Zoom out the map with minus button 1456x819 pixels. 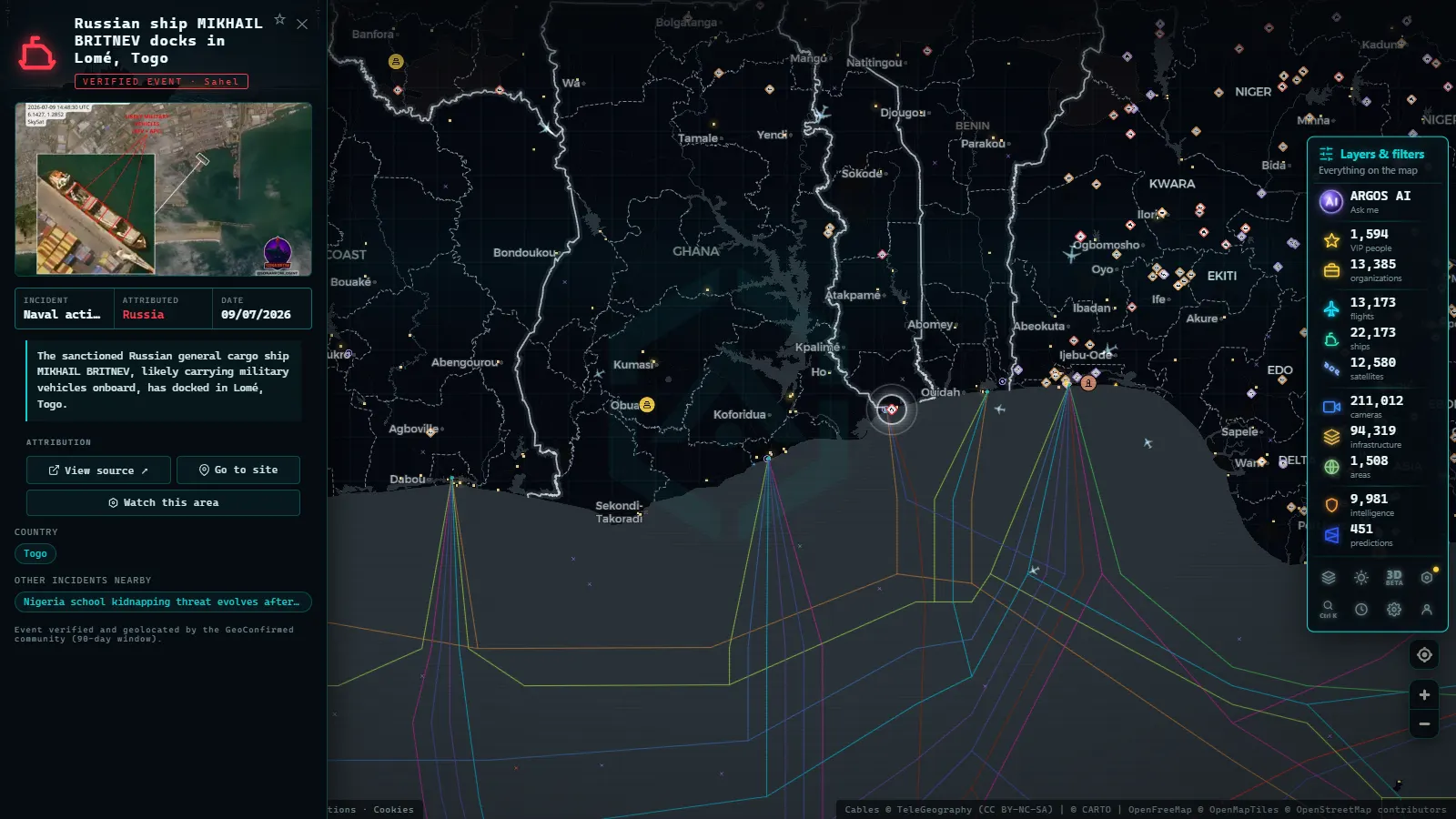click(x=1424, y=724)
